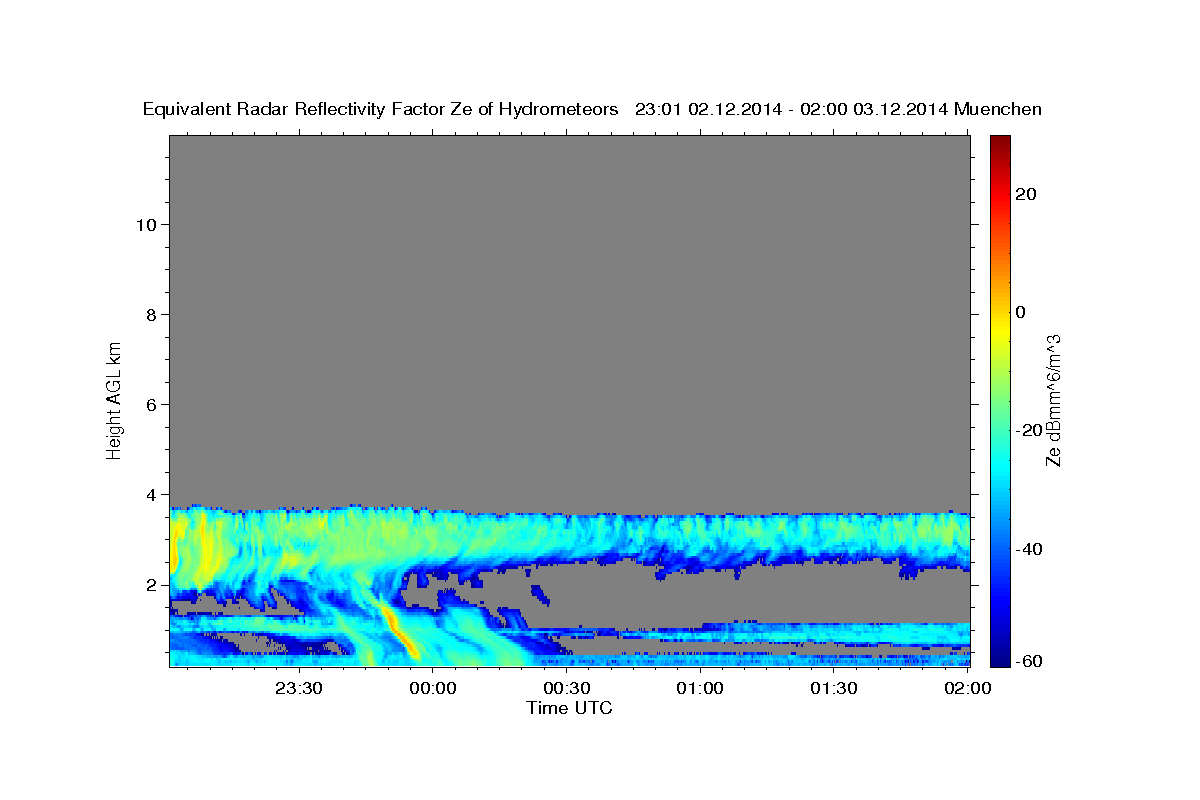Click the colorbar tick label '0'
The width and height of the screenshot is (1200, 800).
(x=1021, y=312)
